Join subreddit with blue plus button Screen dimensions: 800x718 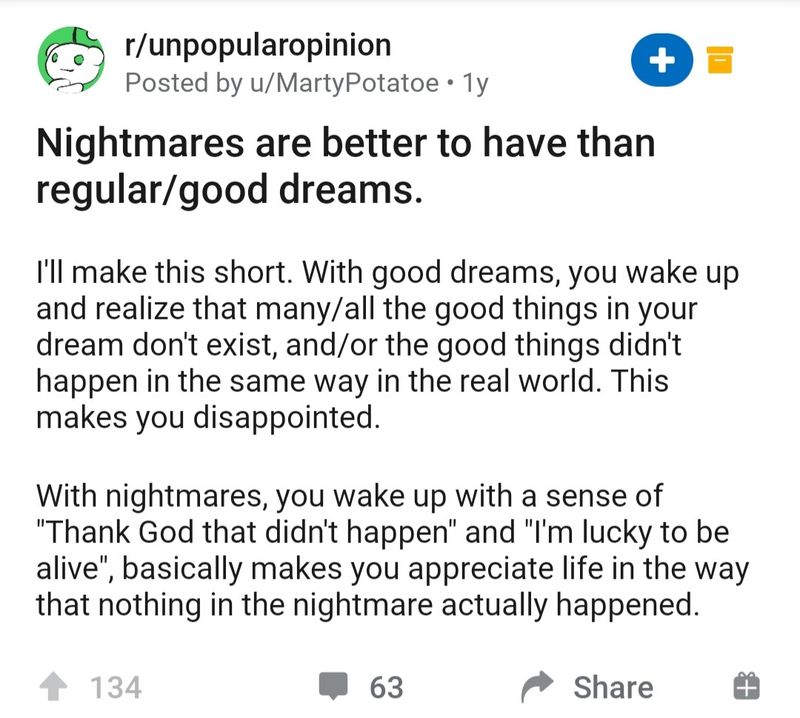point(659,61)
